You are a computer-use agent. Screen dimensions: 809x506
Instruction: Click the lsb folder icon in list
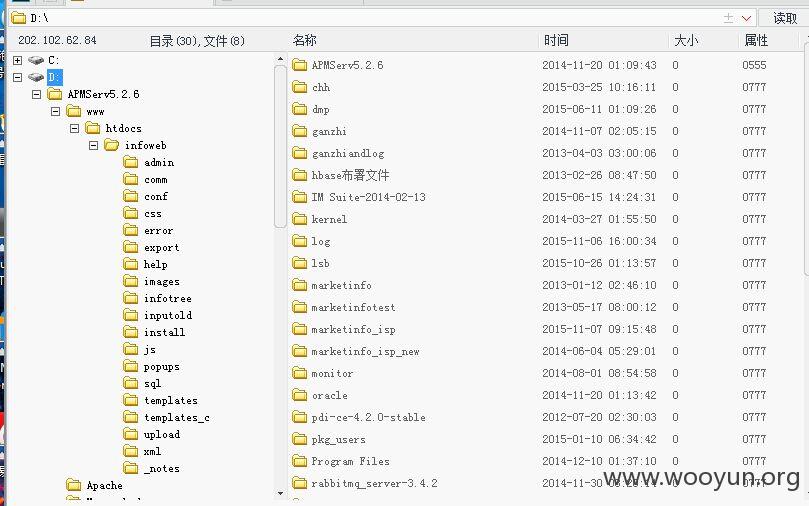point(299,263)
